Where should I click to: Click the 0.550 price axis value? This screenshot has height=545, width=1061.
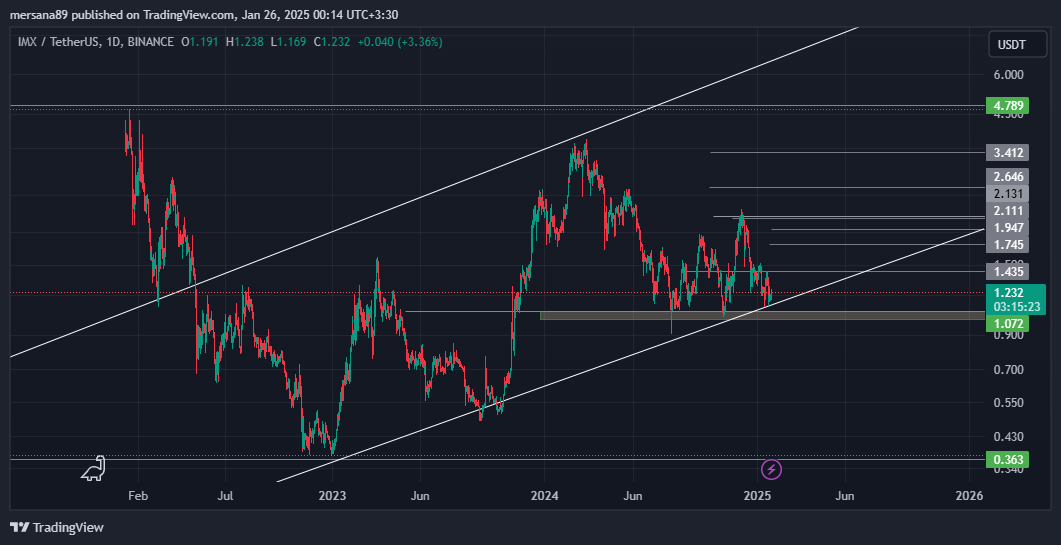[x=1008, y=403]
